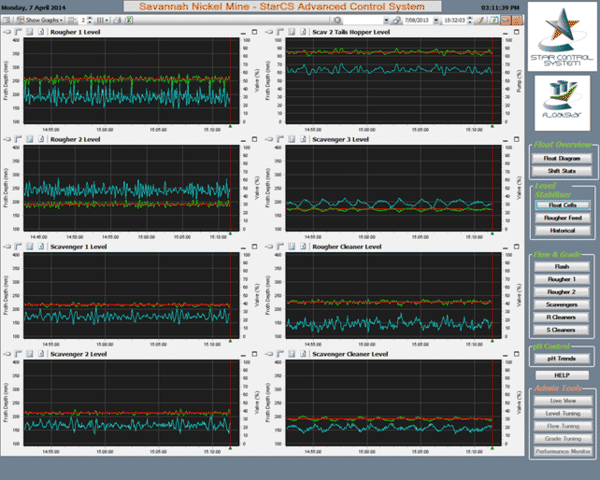Click the last orange toolbar icon
This screenshot has height=480, width=600.
click(x=517, y=20)
